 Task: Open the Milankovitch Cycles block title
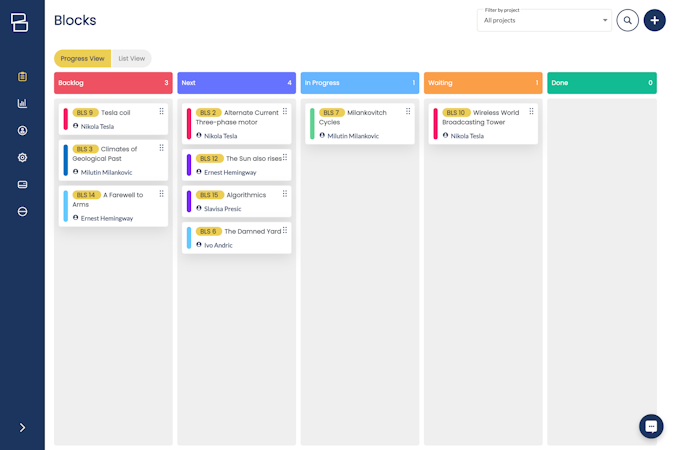tap(353, 117)
